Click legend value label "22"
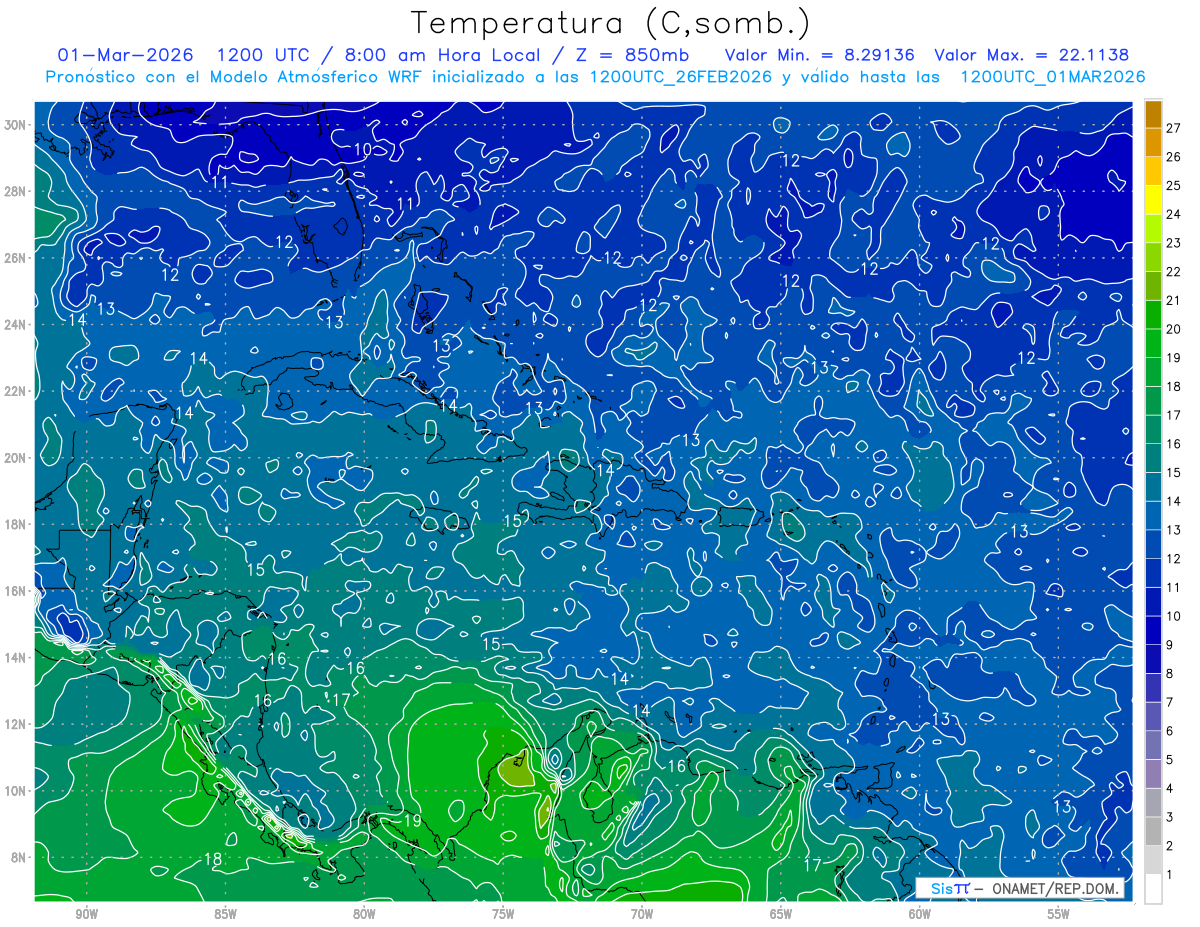Viewport: 1200px width, 927px height. pos(1173,271)
